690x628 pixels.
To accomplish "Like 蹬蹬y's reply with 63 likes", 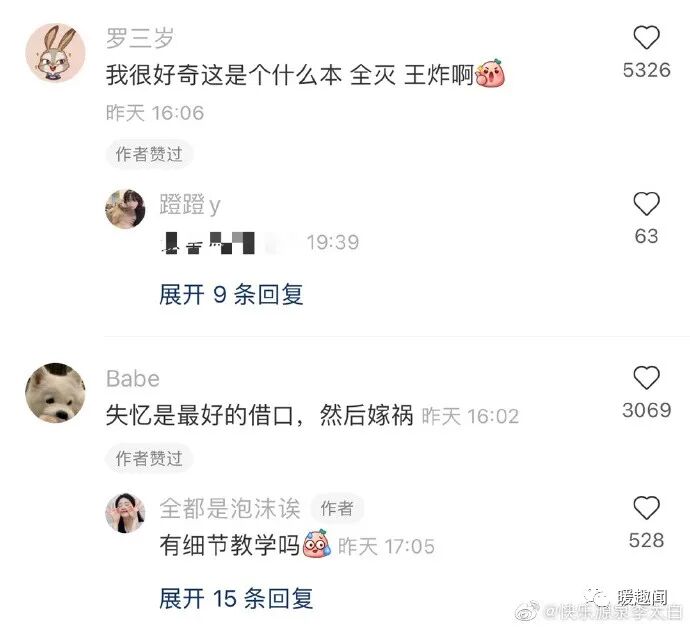I will coord(646,204).
